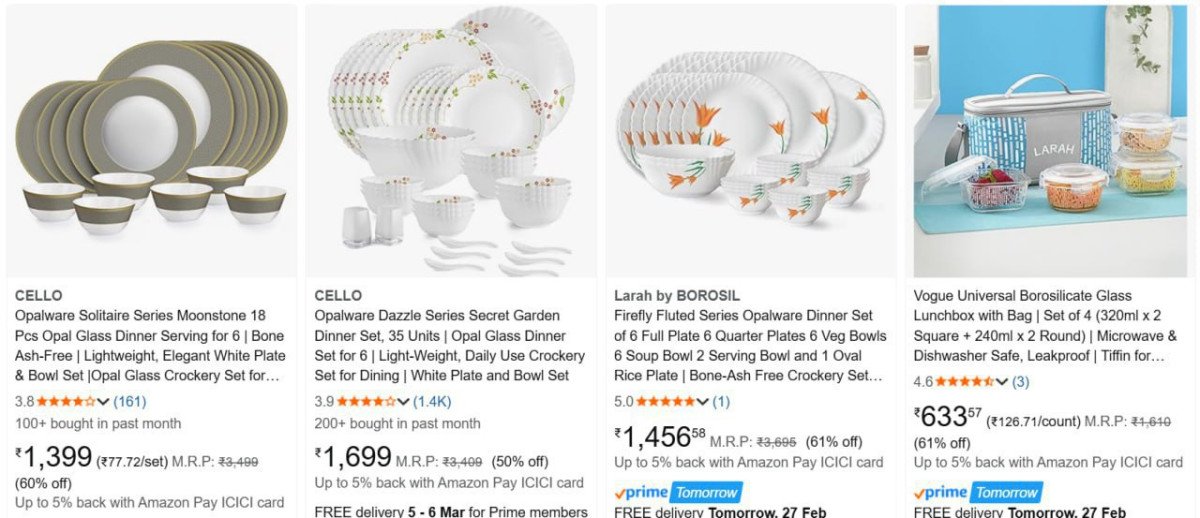Screen dimensions: 1200x518
Task: Click the 4.6 star rating icons
Action: coord(964,381)
